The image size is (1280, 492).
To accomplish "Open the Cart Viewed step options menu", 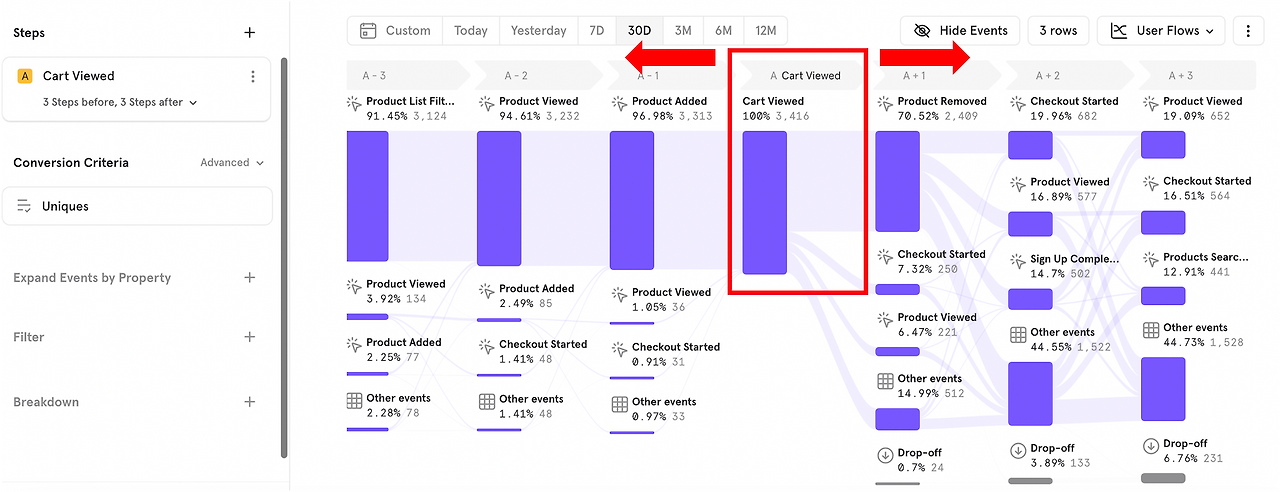I will (253, 76).
